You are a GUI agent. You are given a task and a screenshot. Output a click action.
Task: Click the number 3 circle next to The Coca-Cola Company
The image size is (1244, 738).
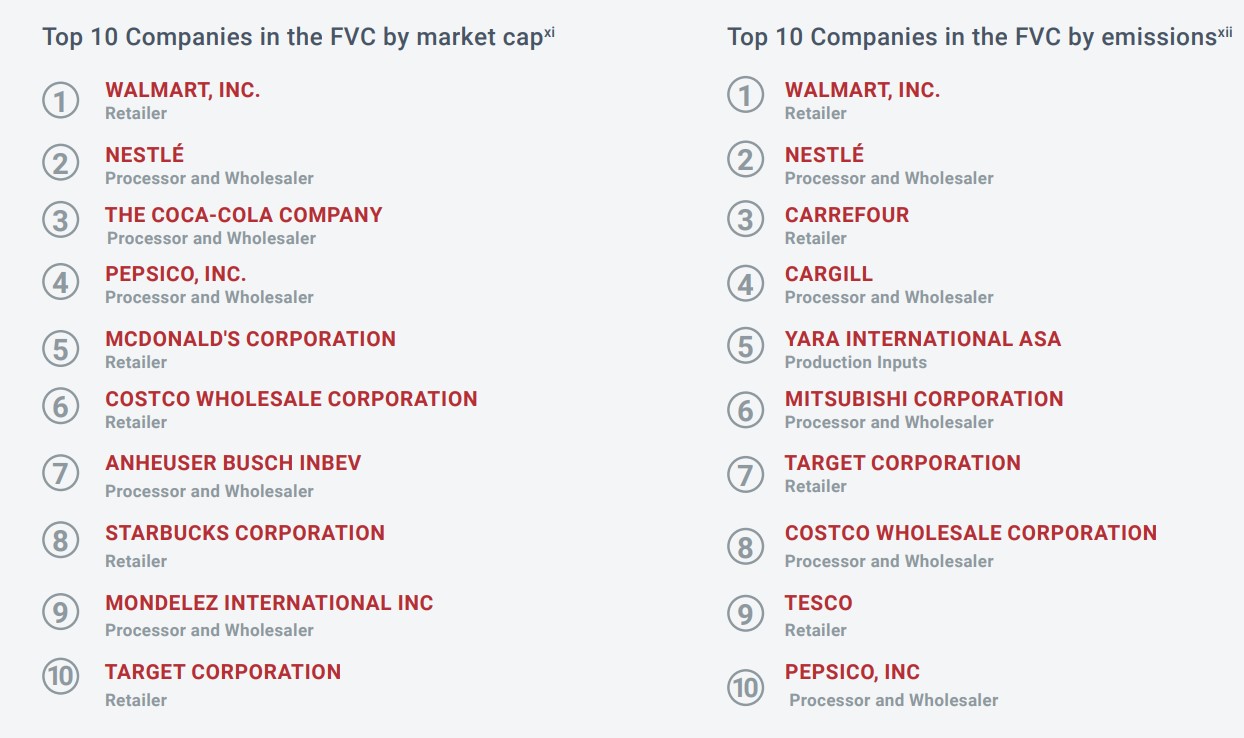[x=60, y=221]
